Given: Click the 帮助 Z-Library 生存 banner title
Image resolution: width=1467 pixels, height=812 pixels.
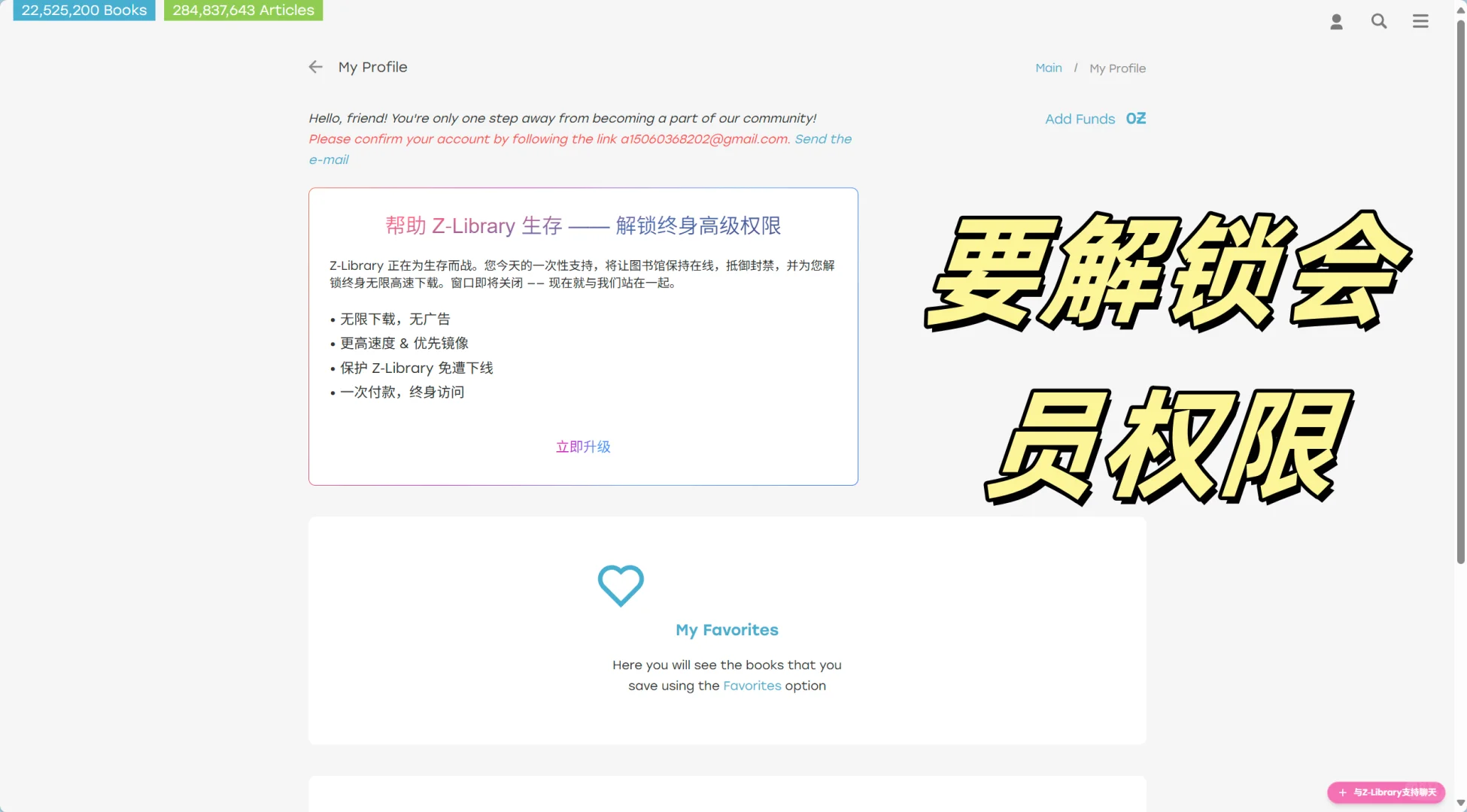Looking at the screenshot, I should click(x=583, y=226).
